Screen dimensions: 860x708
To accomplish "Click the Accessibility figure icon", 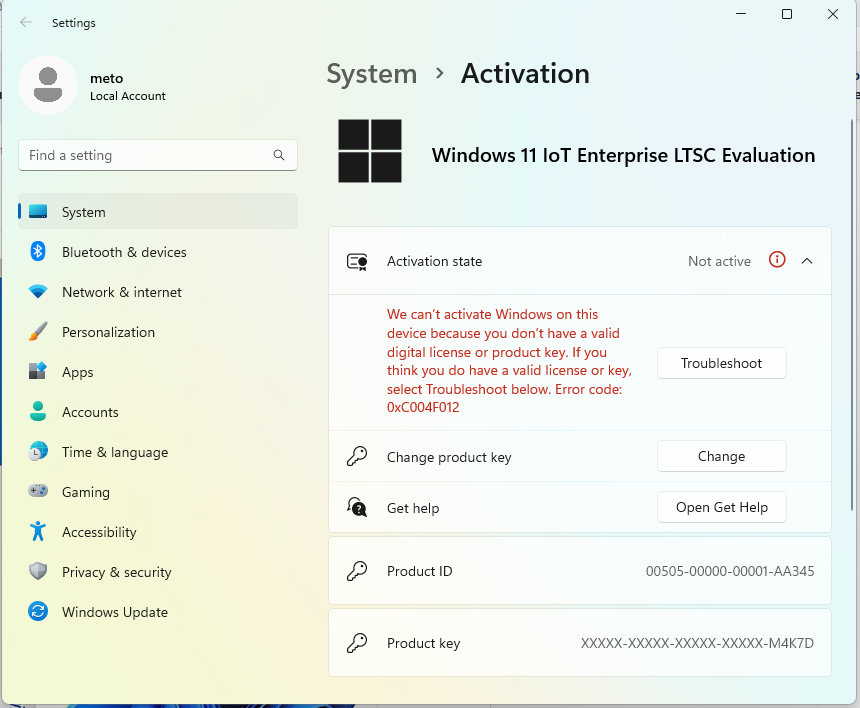I will (x=38, y=531).
